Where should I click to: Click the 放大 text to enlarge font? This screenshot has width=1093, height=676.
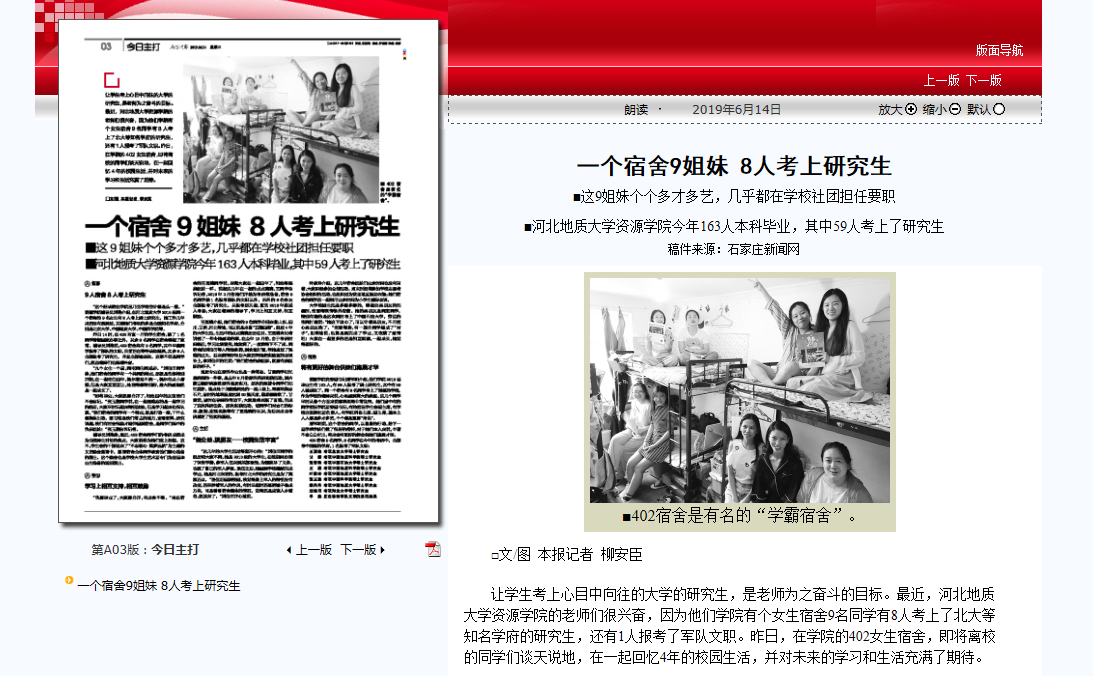pos(890,110)
